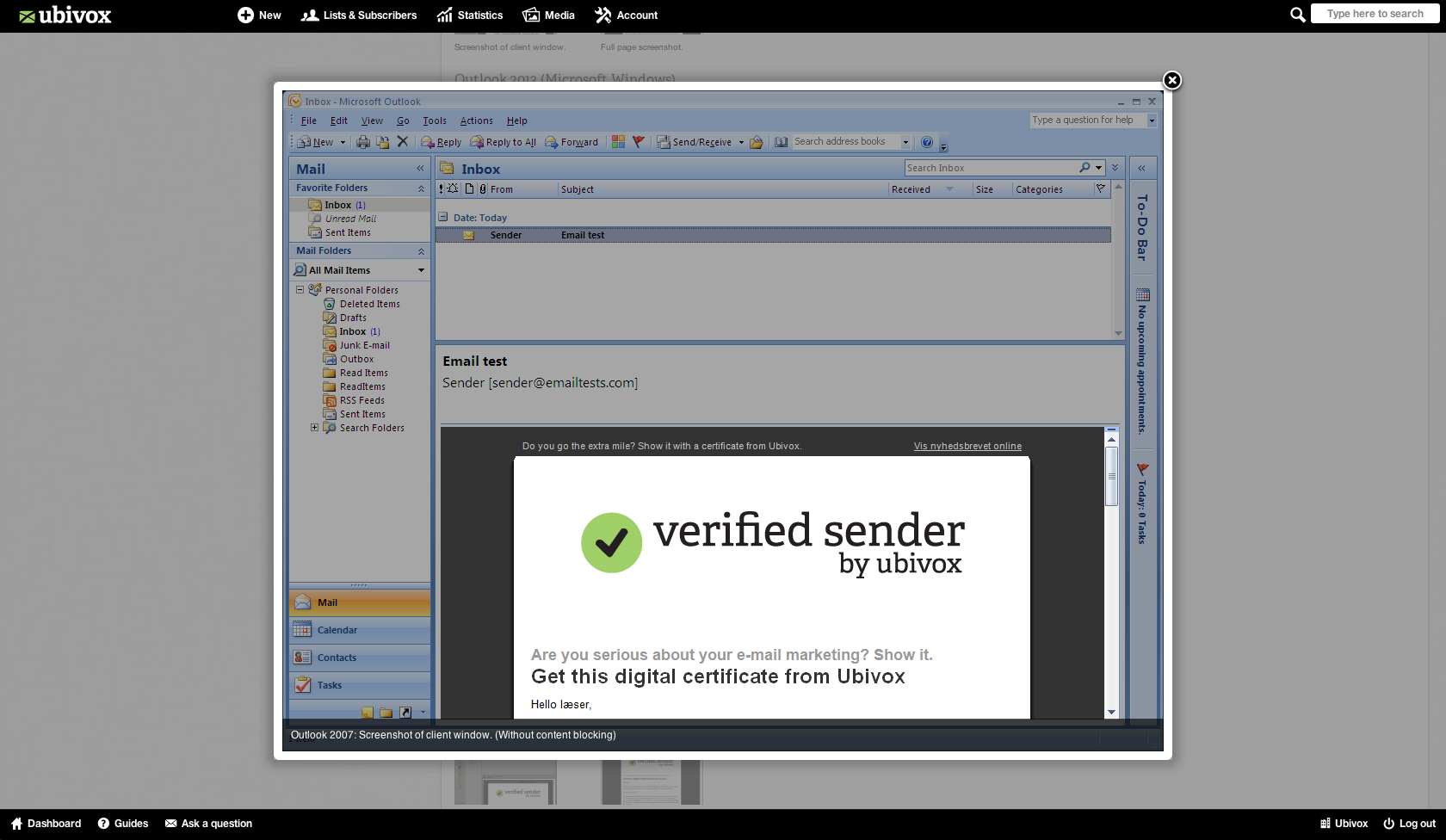Image resolution: width=1446 pixels, height=840 pixels.
Task: Collapse the Personal Folders tree node
Action: pyautogui.click(x=300, y=290)
